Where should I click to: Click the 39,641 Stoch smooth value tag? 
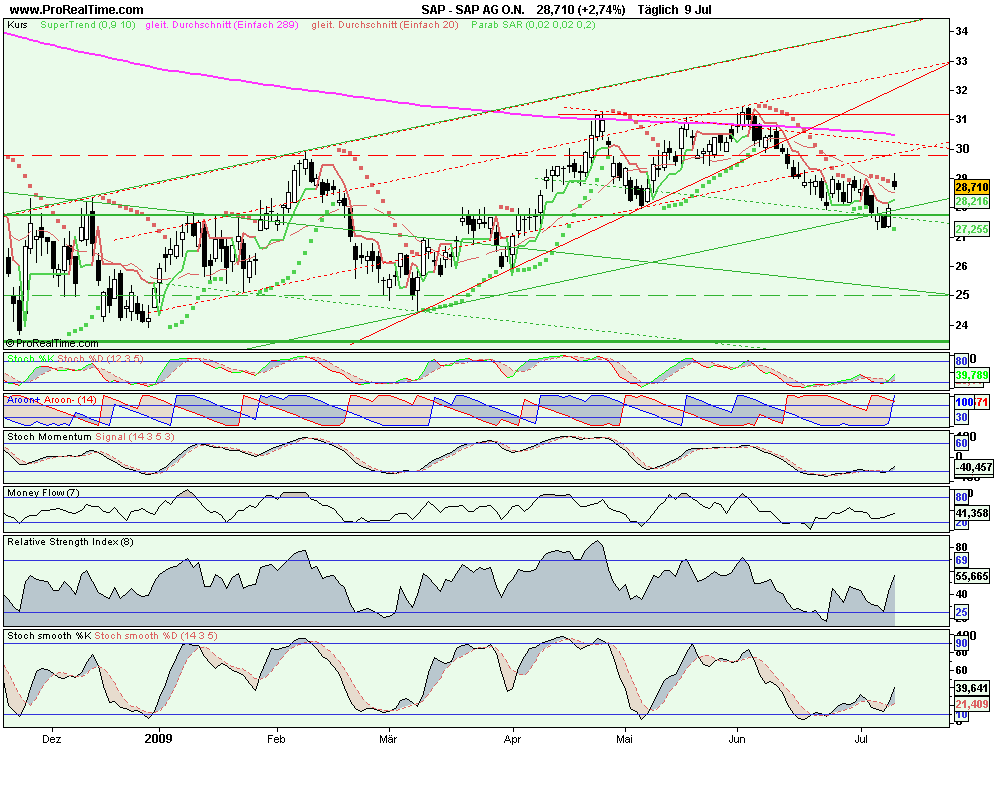pos(972,688)
